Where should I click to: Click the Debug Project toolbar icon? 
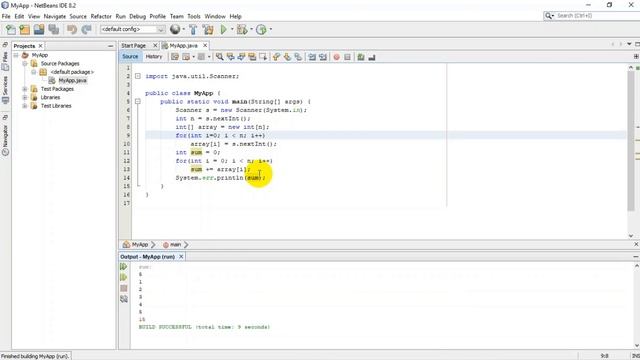click(242, 29)
